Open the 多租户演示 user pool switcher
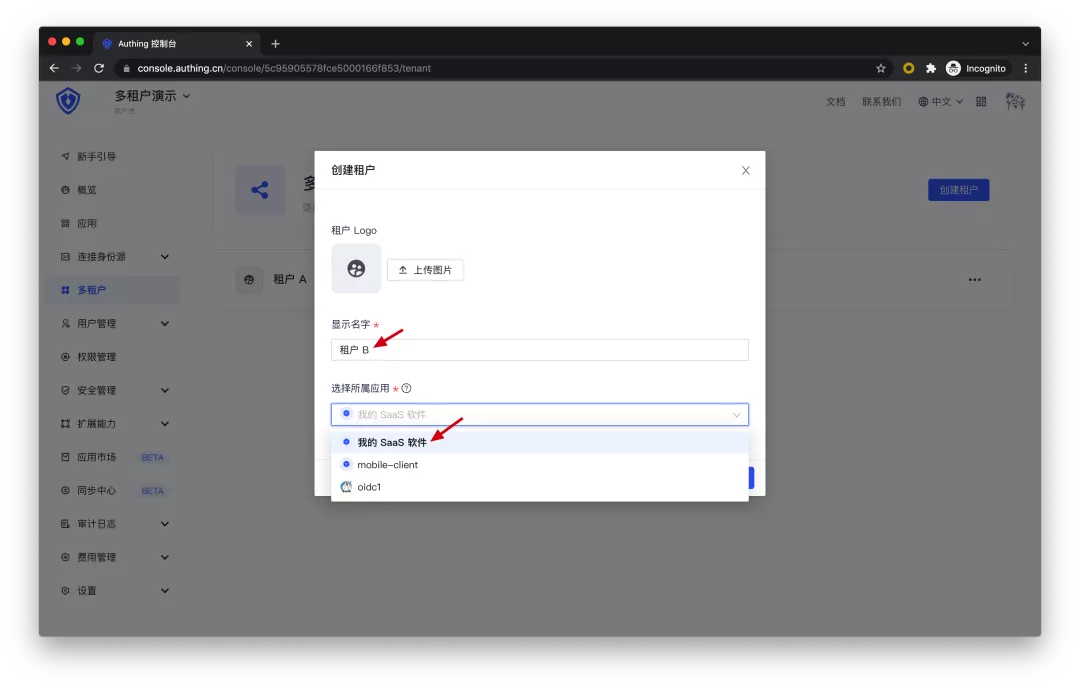 click(152, 96)
